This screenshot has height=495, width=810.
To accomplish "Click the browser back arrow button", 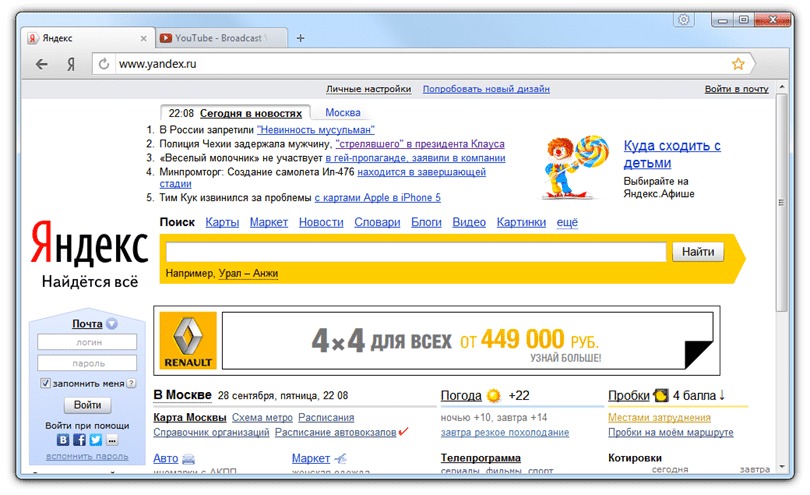I will point(42,64).
